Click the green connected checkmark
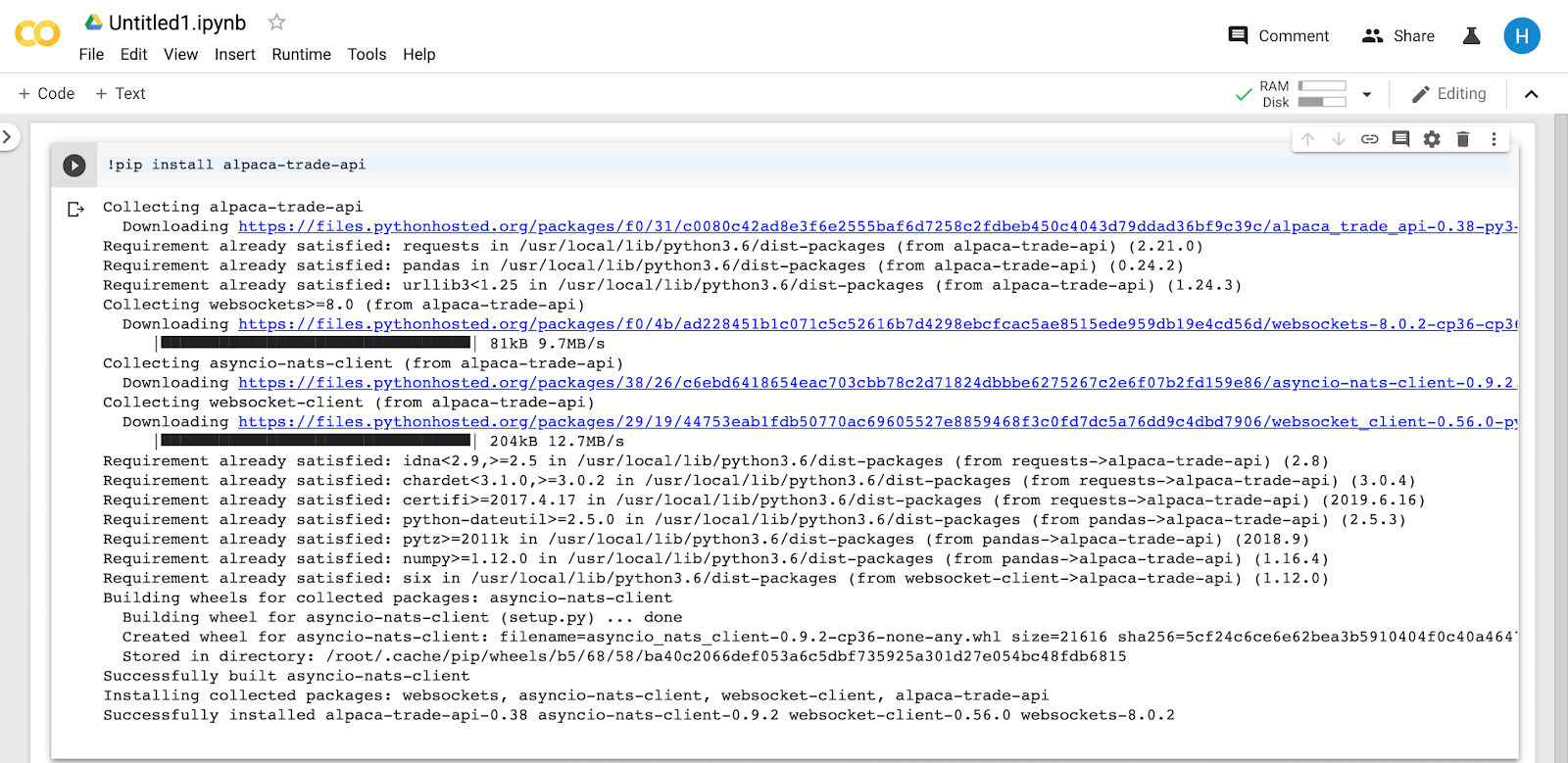1568x763 pixels. (x=1244, y=94)
